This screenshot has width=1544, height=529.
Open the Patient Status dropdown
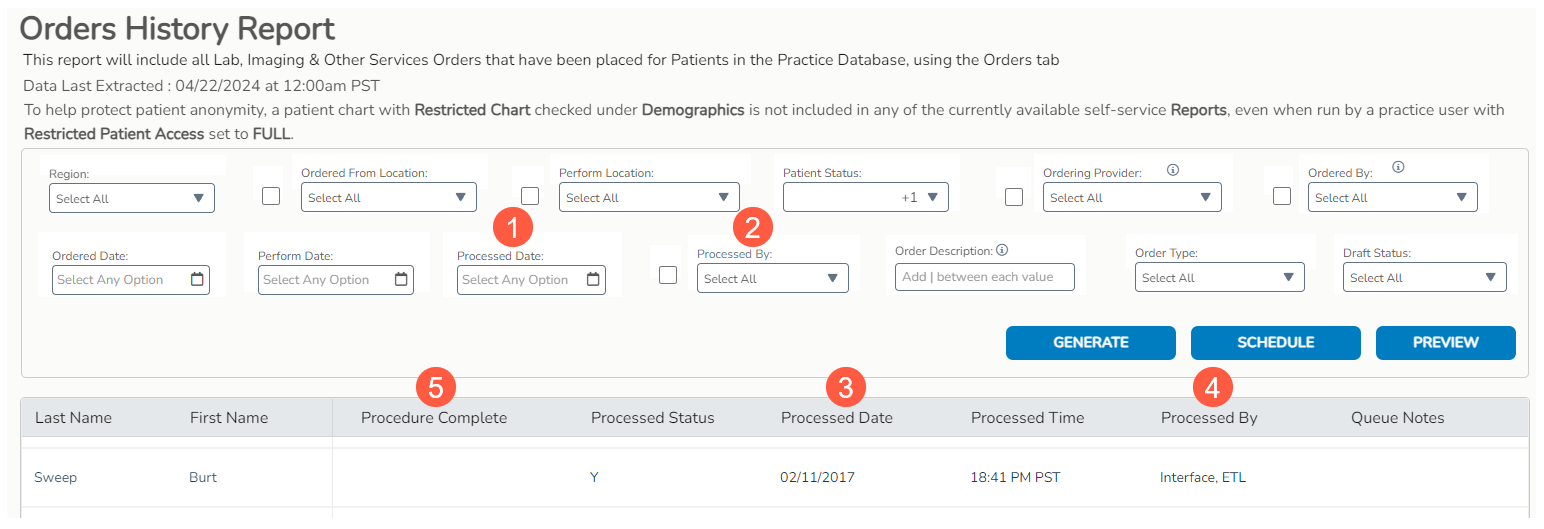pos(866,198)
